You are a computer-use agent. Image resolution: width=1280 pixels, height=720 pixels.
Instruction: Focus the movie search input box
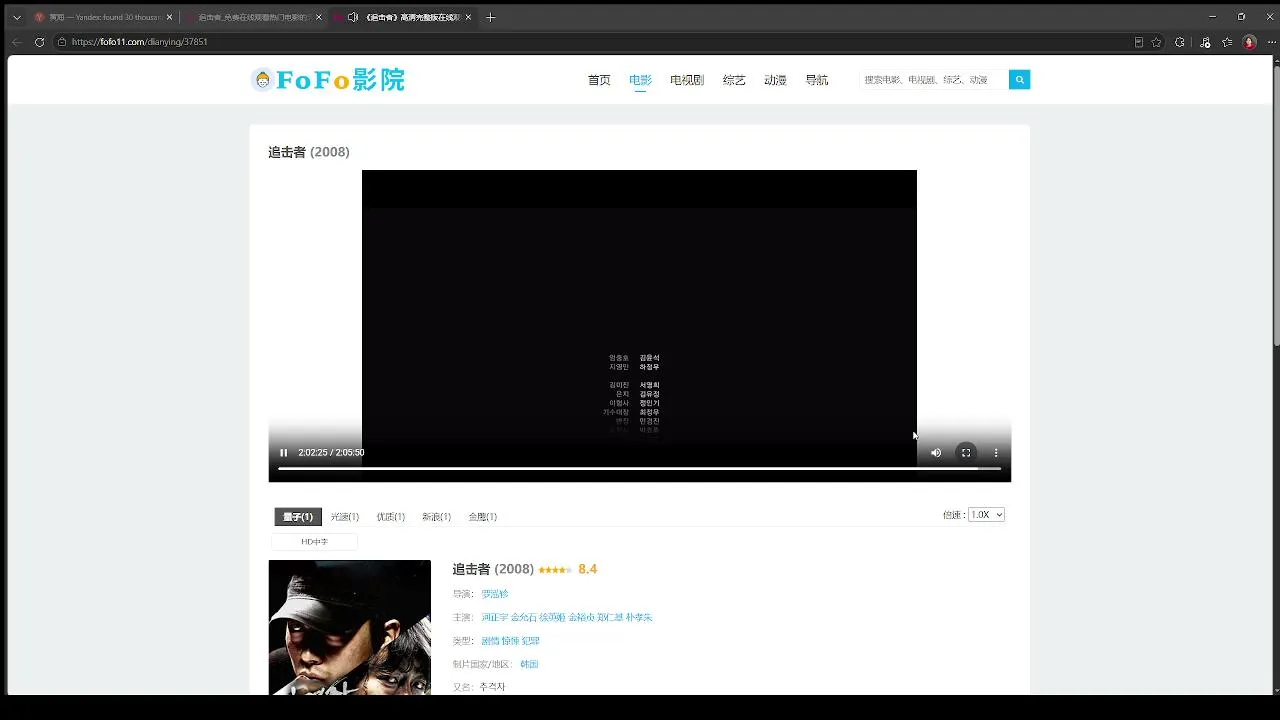click(x=933, y=80)
